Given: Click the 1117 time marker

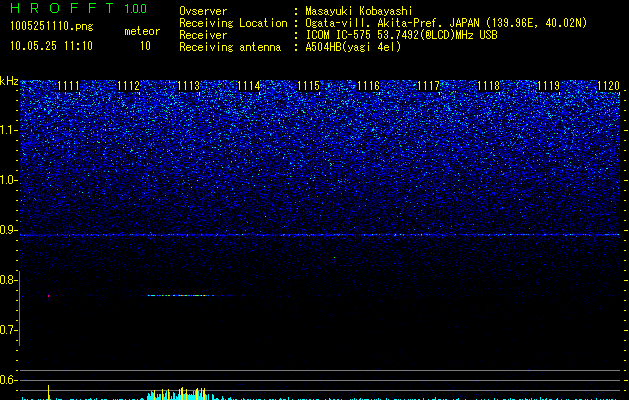Looking at the screenshot, I should click(x=428, y=86).
